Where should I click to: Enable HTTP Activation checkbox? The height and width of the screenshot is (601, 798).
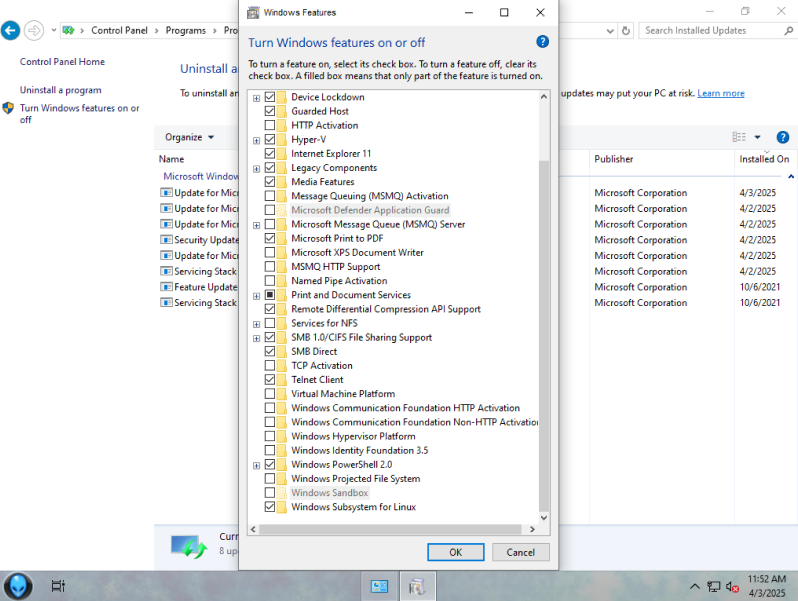[x=270, y=125]
